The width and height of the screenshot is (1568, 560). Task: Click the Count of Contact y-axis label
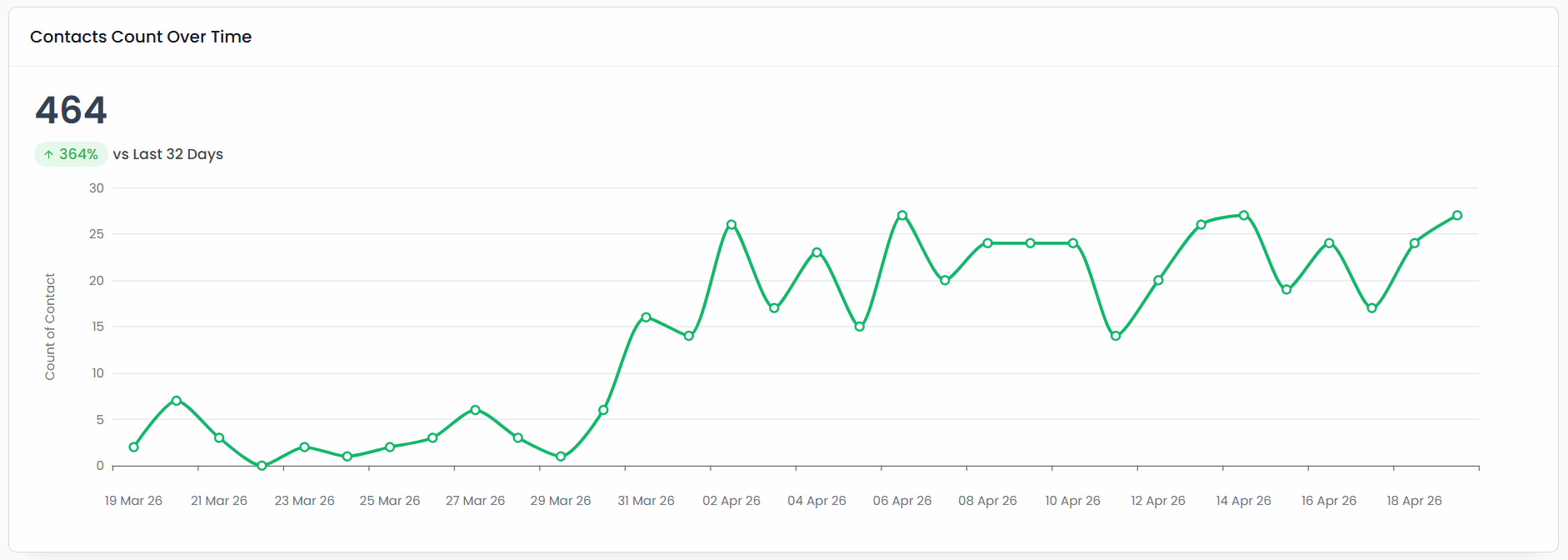pyautogui.click(x=50, y=327)
